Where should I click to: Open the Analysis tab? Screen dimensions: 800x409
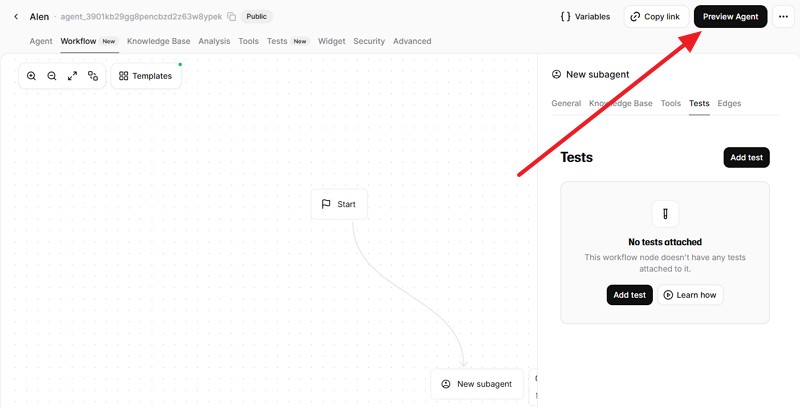click(214, 41)
